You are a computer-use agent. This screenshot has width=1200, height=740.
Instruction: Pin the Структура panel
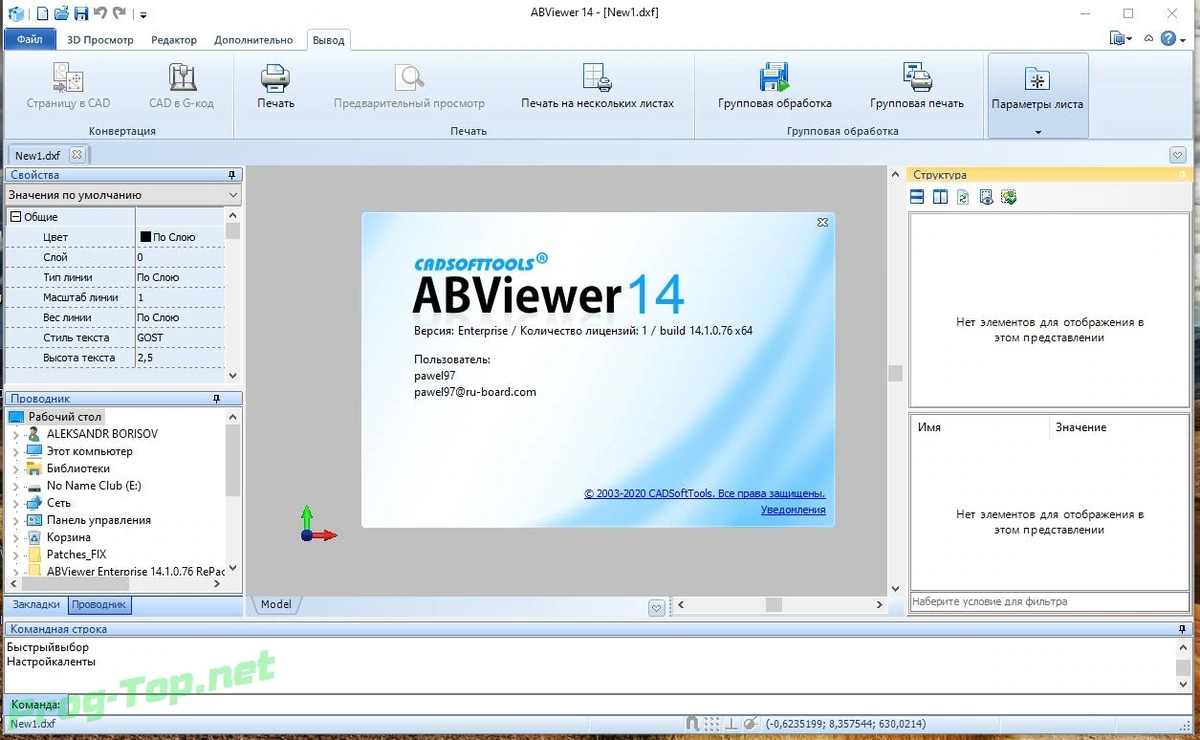pyautogui.click(x=1184, y=175)
